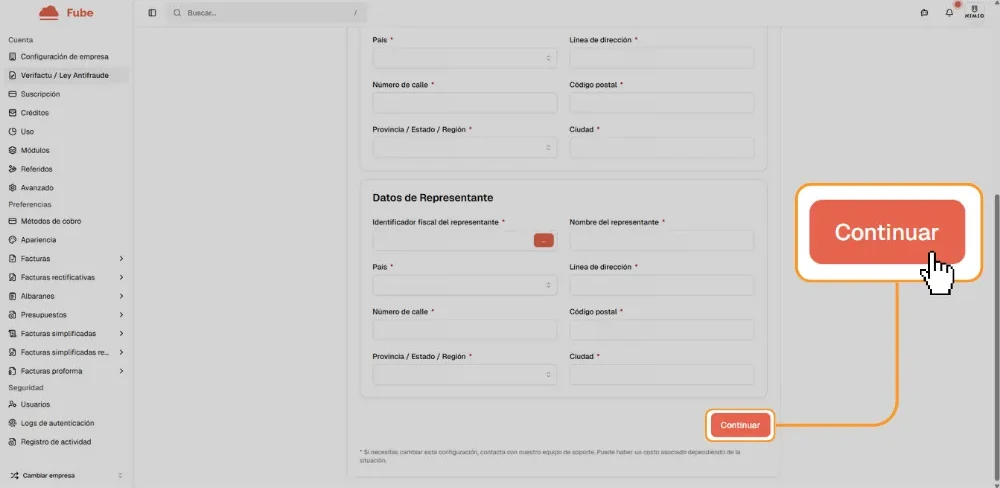This screenshot has height=488, width=1000.
Task: Expand the Albaranes submenu
Action: (121, 296)
